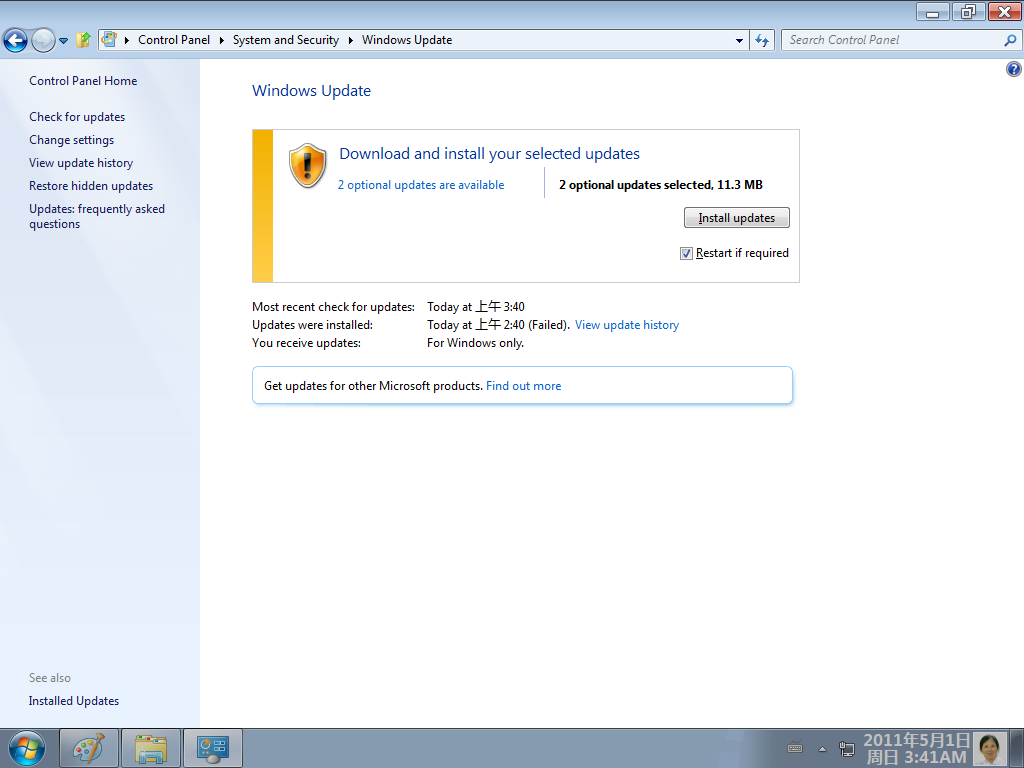Viewport: 1024px width, 768px height.
Task: Click the Windows Update breadcrumb
Action: coord(407,40)
